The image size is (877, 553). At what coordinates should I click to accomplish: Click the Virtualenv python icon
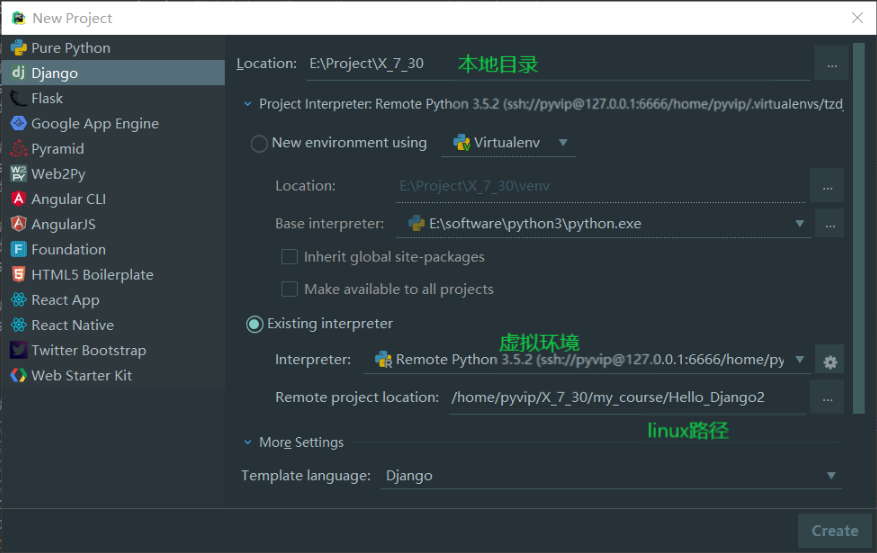(x=462, y=143)
